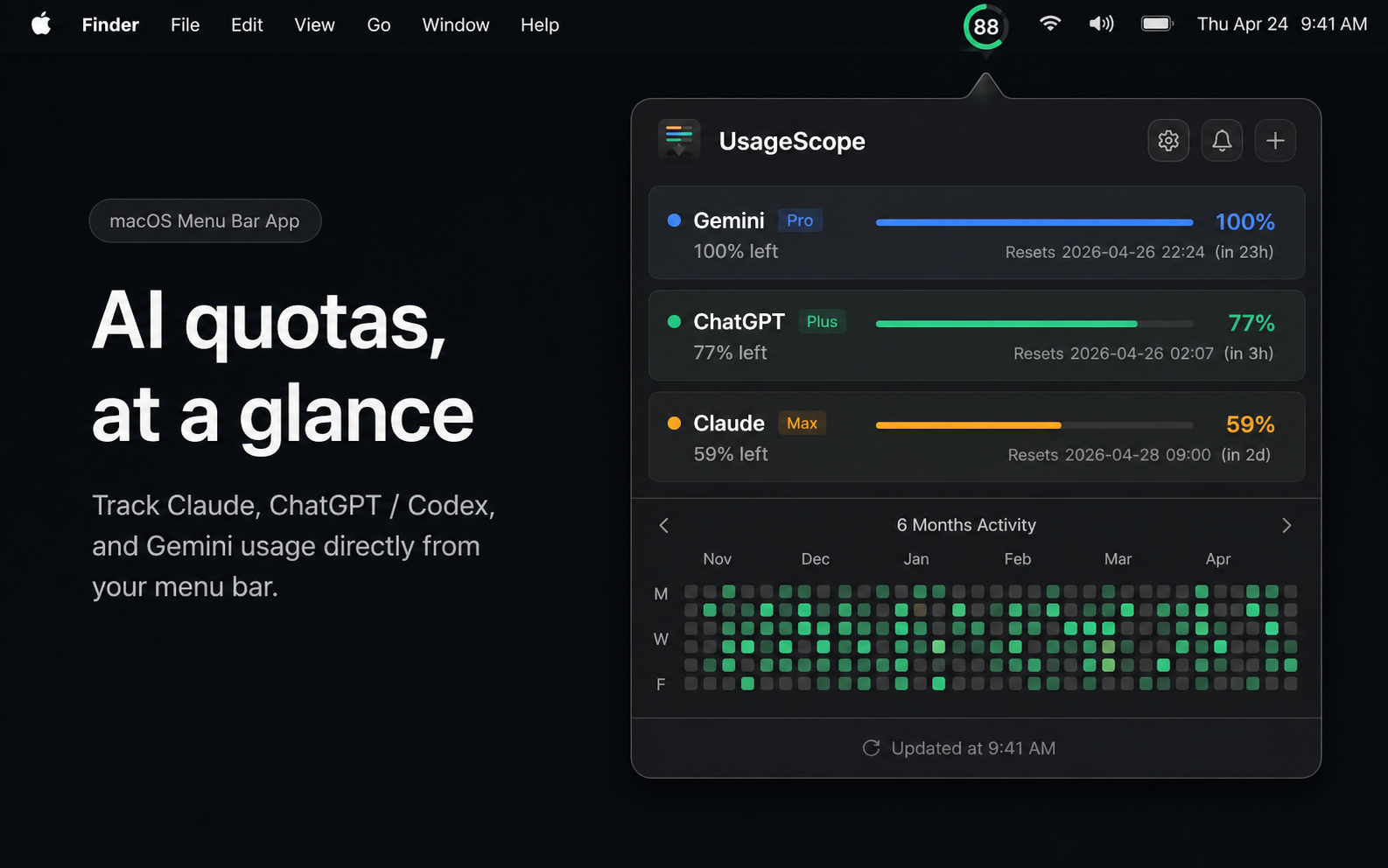This screenshot has height=868, width=1388.
Task: Click the date and time in menu bar
Action: click(1282, 24)
